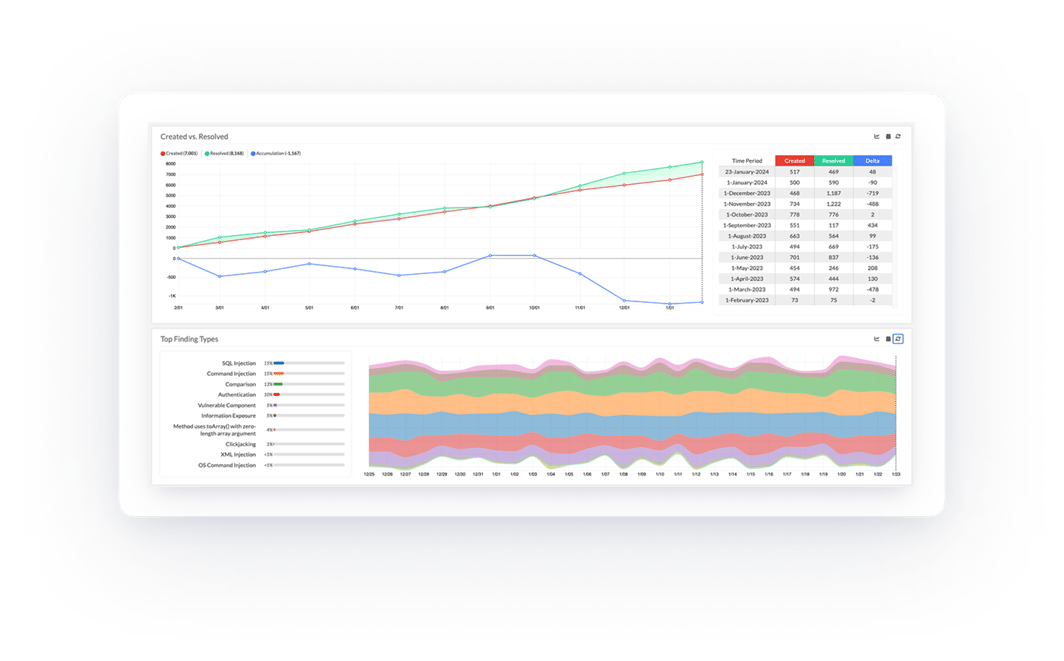The height and width of the screenshot is (661, 1064).
Task: Select the 1-October-2023 time period row
Action: coord(805,214)
